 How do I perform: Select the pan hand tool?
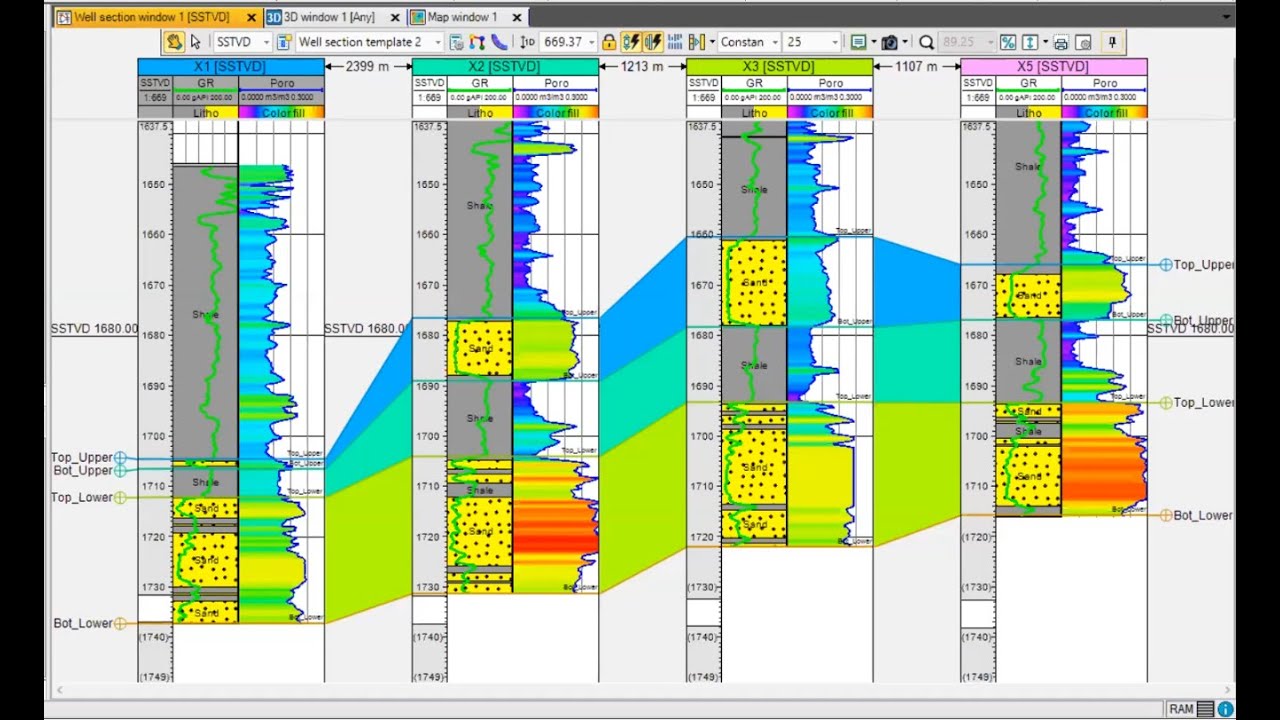coord(174,42)
